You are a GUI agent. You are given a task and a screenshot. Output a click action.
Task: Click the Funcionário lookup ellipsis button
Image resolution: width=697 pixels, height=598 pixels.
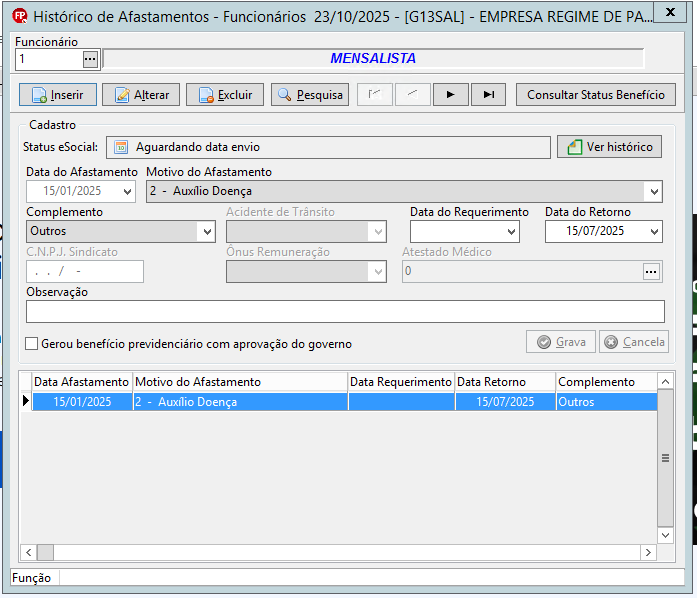click(90, 59)
